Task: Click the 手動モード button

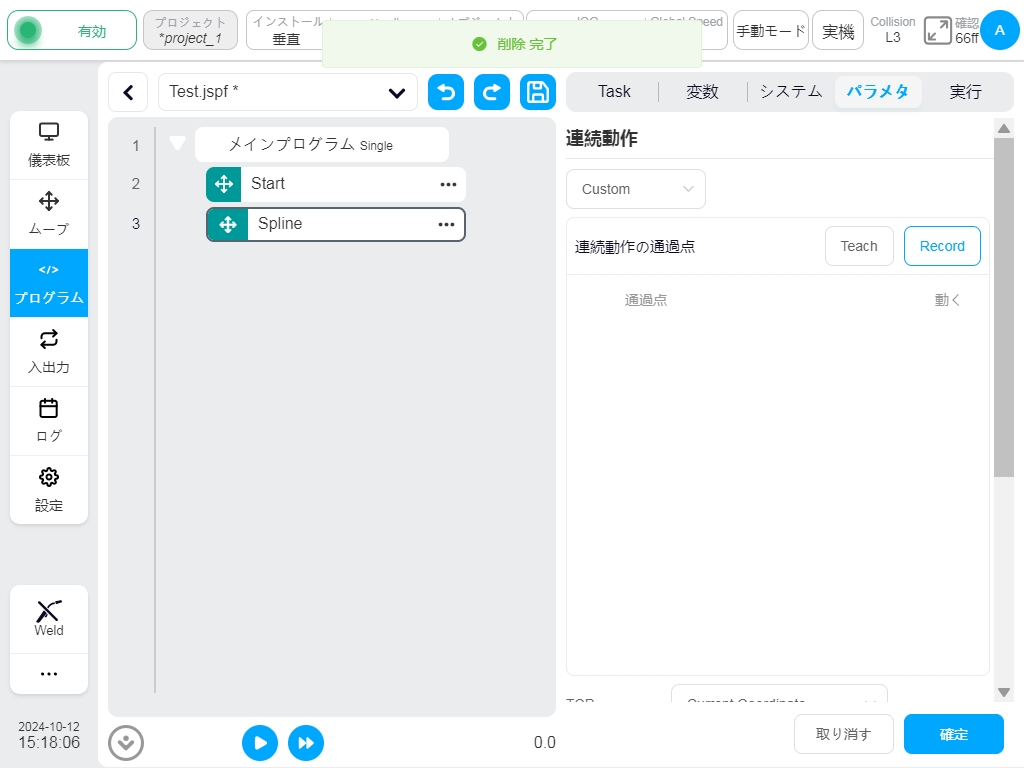Action: click(x=771, y=31)
